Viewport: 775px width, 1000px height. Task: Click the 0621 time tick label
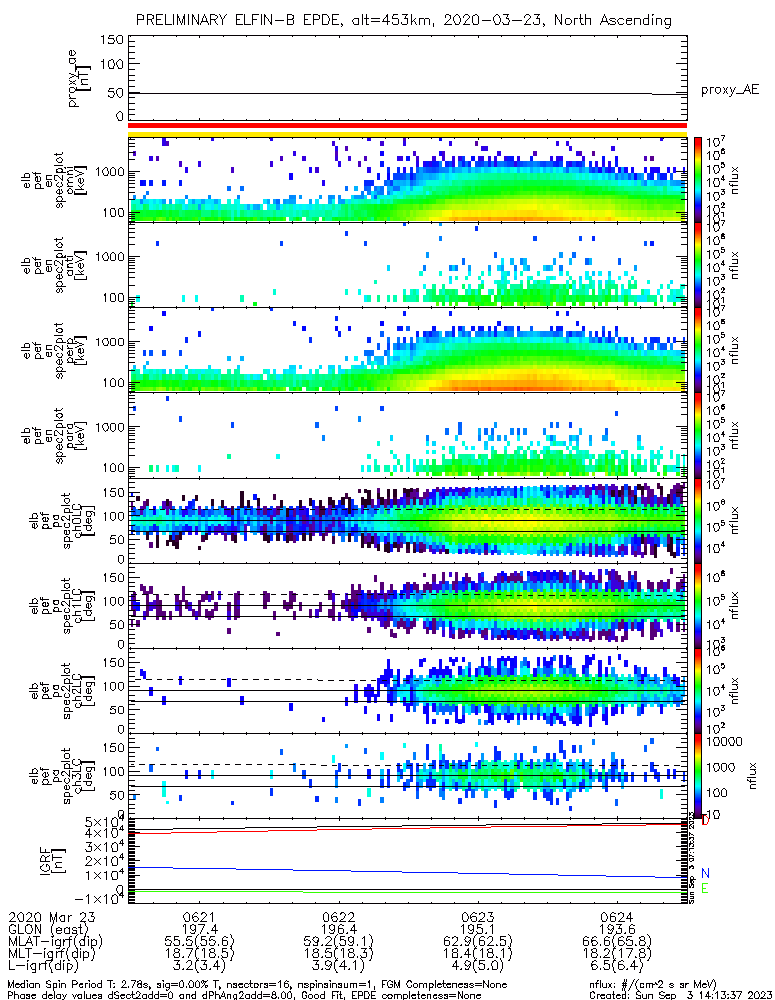tap(199, 916)
